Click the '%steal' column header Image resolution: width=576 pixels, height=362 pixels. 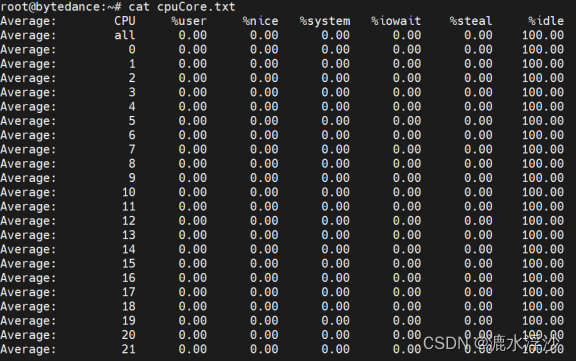pos(471,21)
